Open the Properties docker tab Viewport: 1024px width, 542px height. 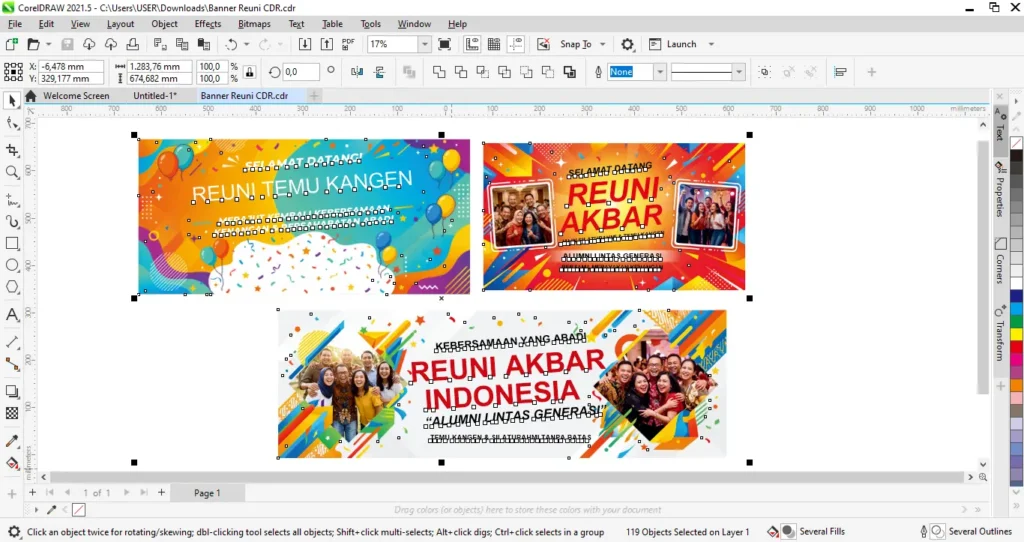coord(1000,191)
